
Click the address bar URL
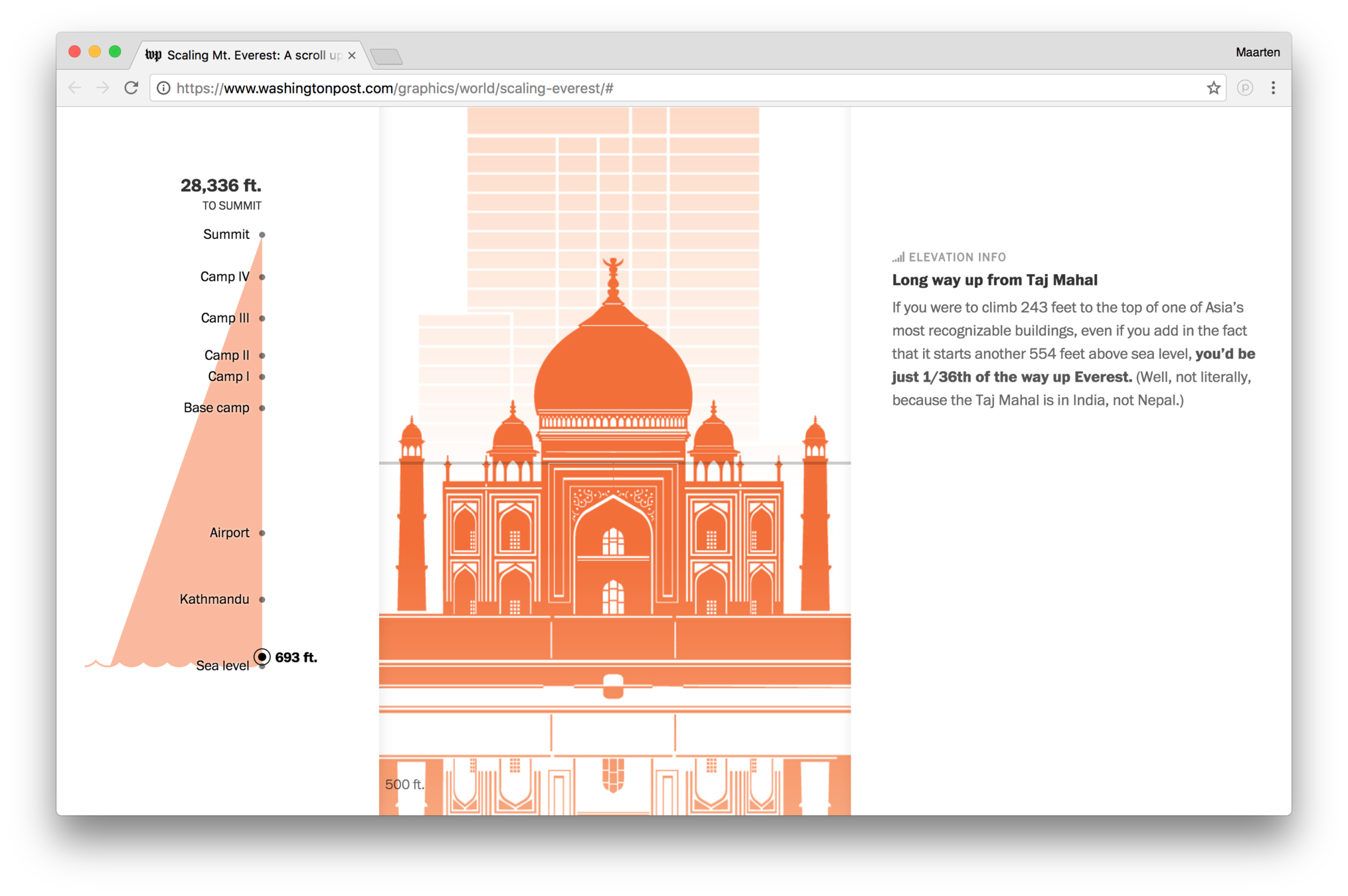pos(395,88)
